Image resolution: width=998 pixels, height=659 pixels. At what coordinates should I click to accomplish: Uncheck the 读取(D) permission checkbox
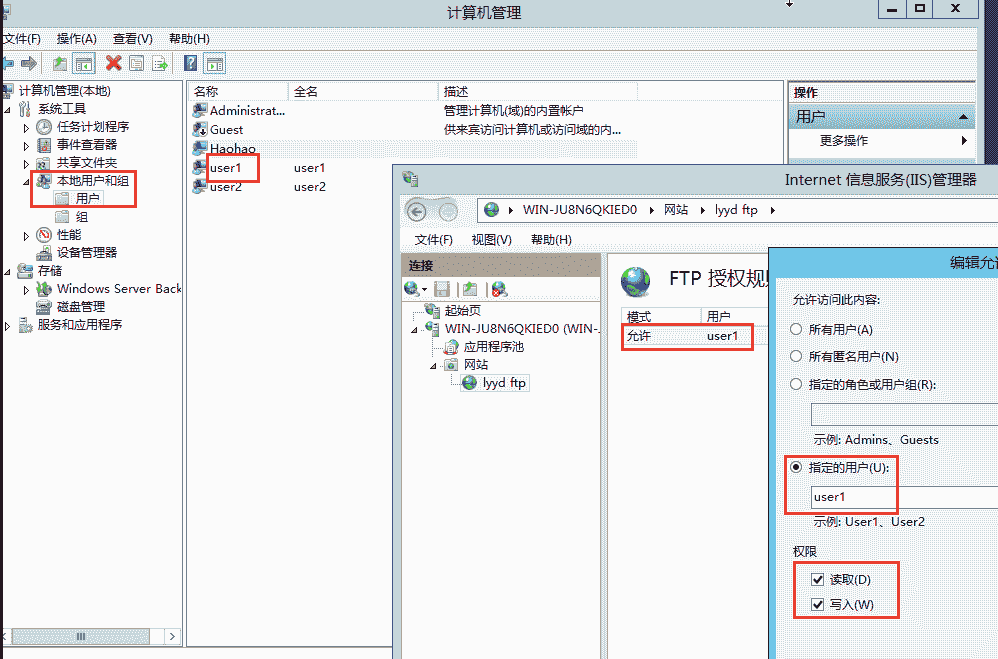[818, 580]
